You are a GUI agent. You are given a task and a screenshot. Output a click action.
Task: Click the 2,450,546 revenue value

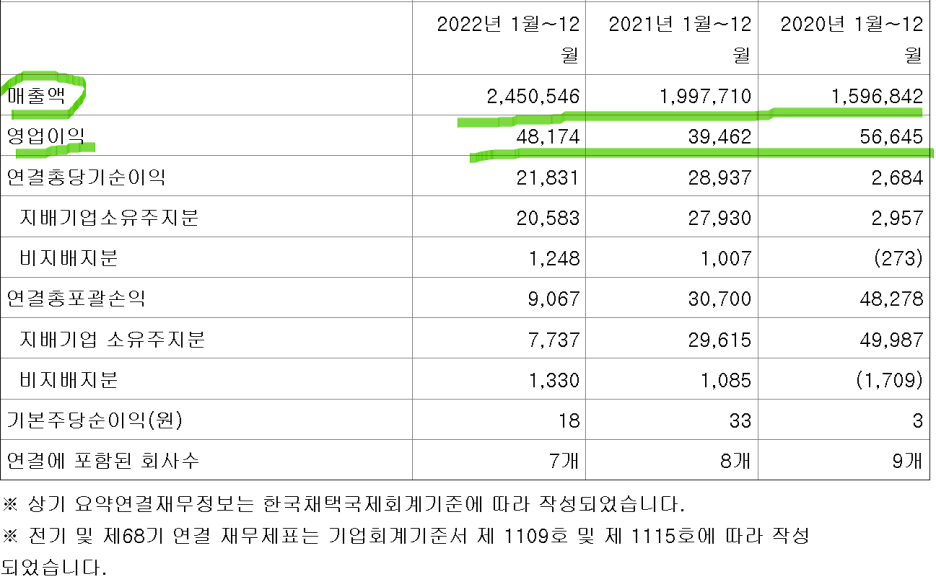(533, 96)
